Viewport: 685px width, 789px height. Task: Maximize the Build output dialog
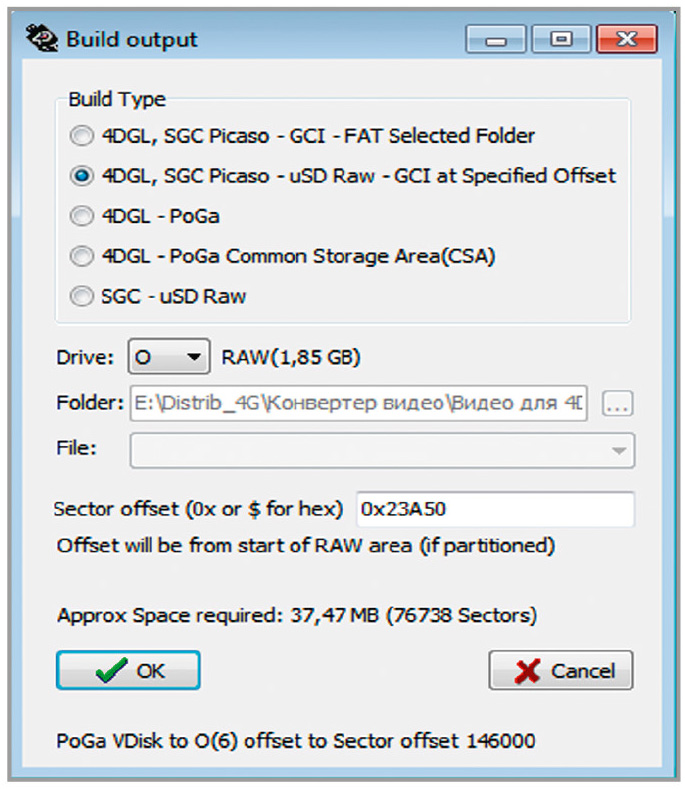(561, 39)
